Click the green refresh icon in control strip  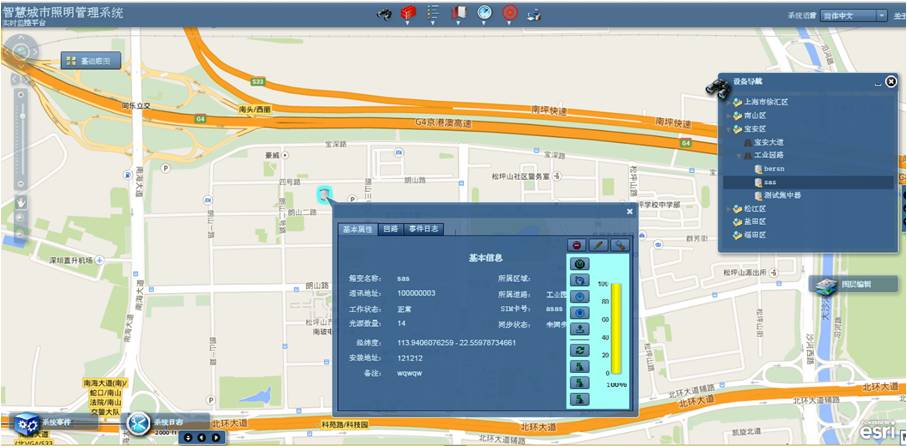click(x=580, y=349)
